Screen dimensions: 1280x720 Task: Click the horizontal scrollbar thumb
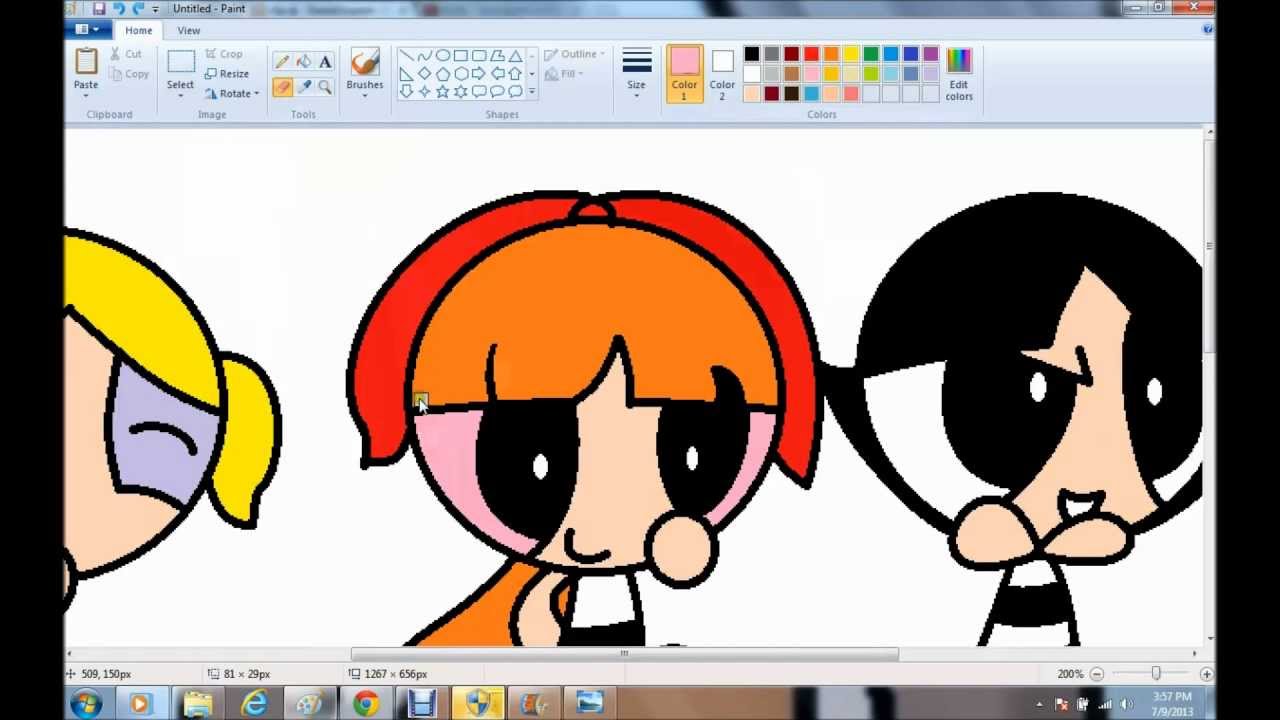click(624, 654)
